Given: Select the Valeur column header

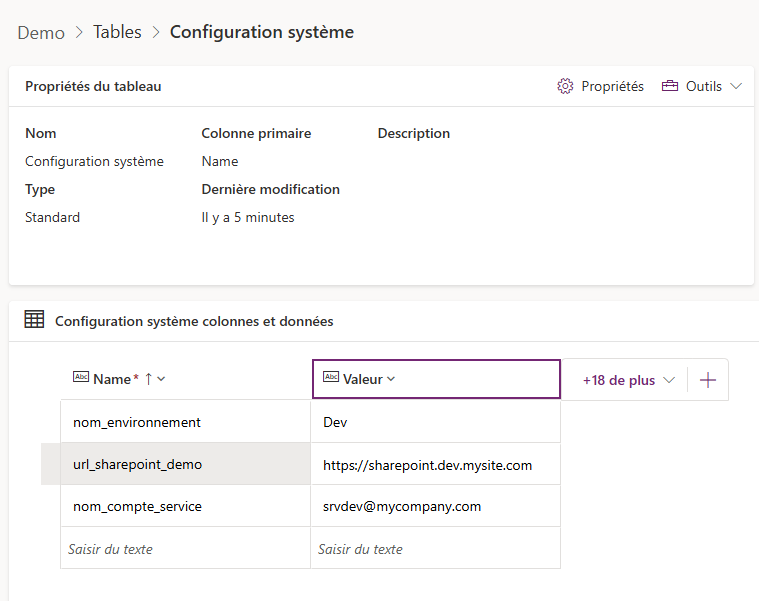Looking at the screenshot, I should 436,379.
